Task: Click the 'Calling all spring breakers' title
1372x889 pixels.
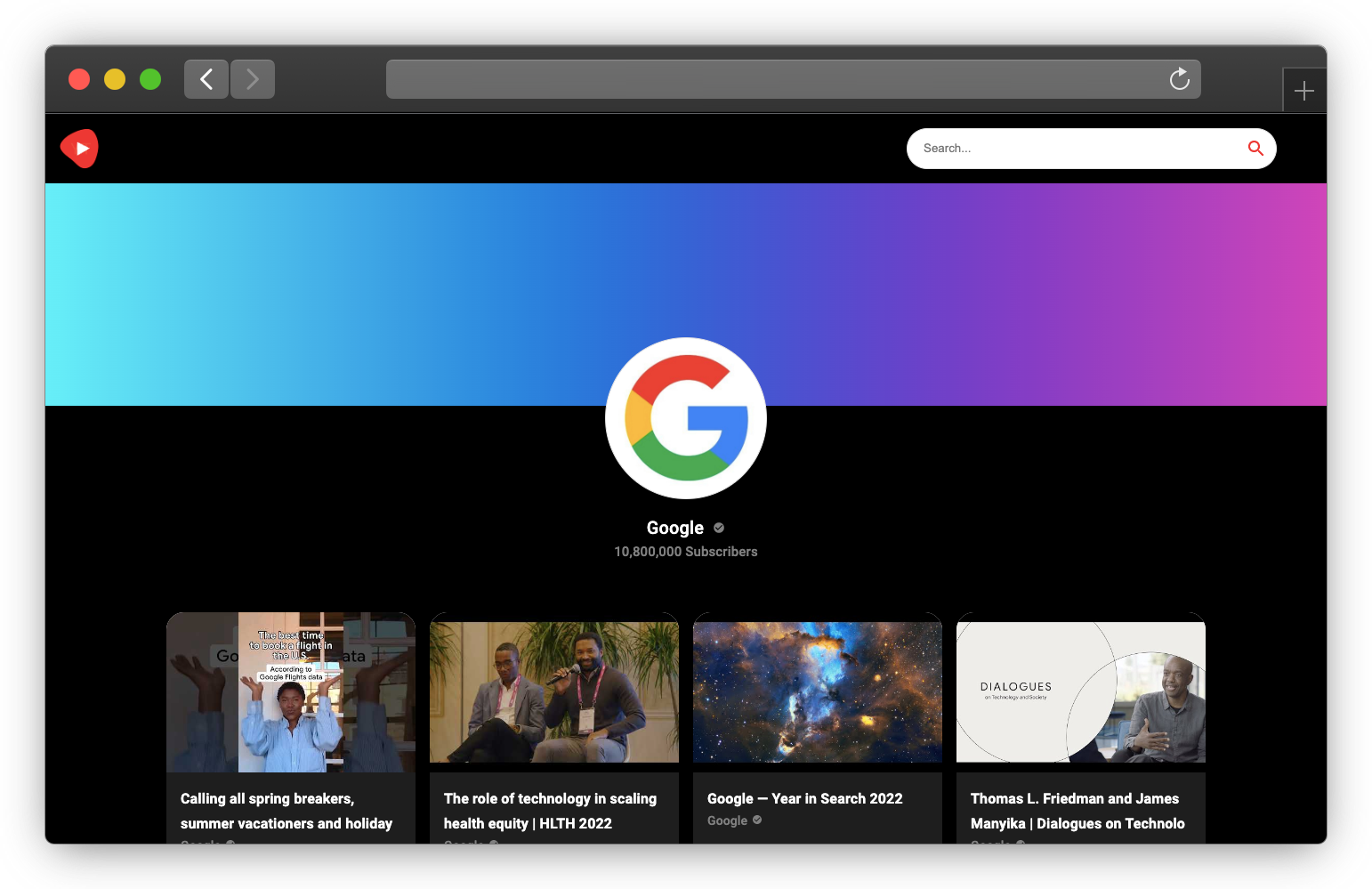Action: click(x=286, y=811)
